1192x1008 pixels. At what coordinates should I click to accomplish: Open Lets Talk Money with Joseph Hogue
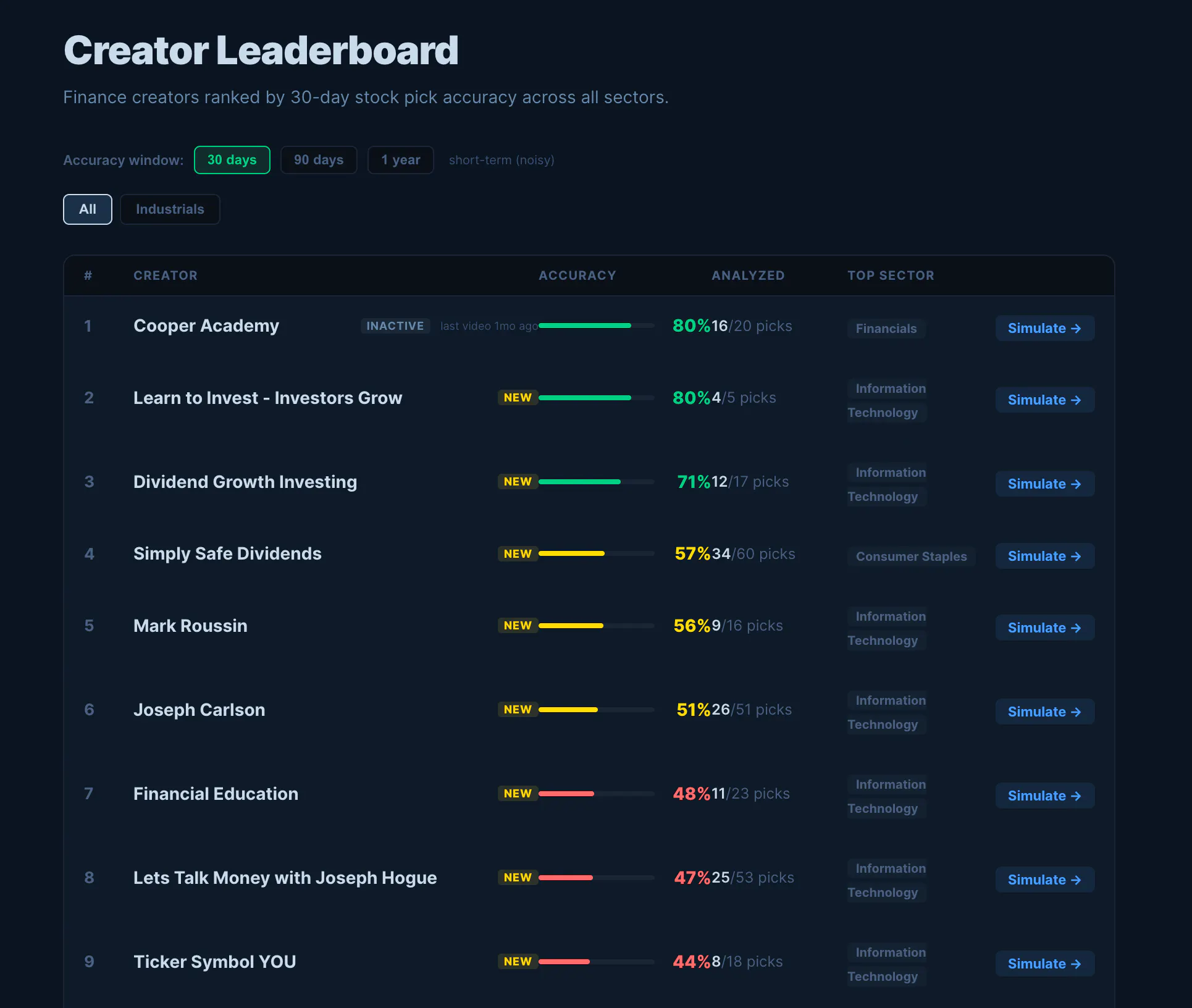[285, 878]
